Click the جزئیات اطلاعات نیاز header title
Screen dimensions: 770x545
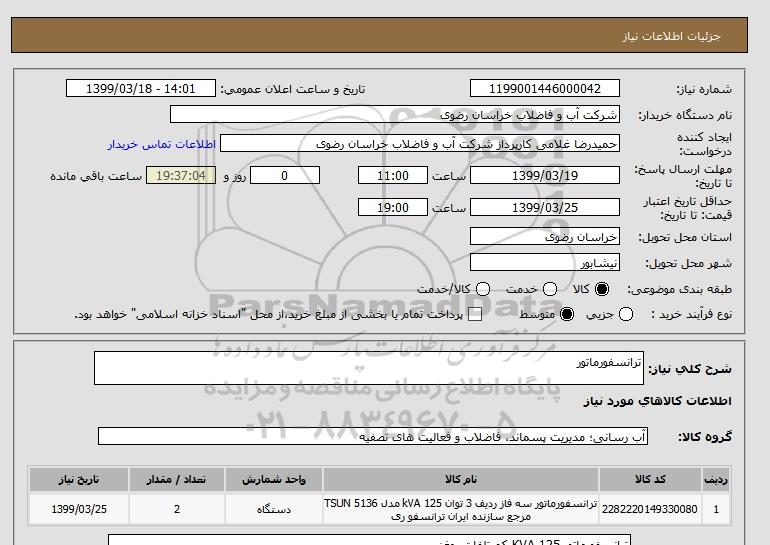pyautogui.click(x=671, y=36)
